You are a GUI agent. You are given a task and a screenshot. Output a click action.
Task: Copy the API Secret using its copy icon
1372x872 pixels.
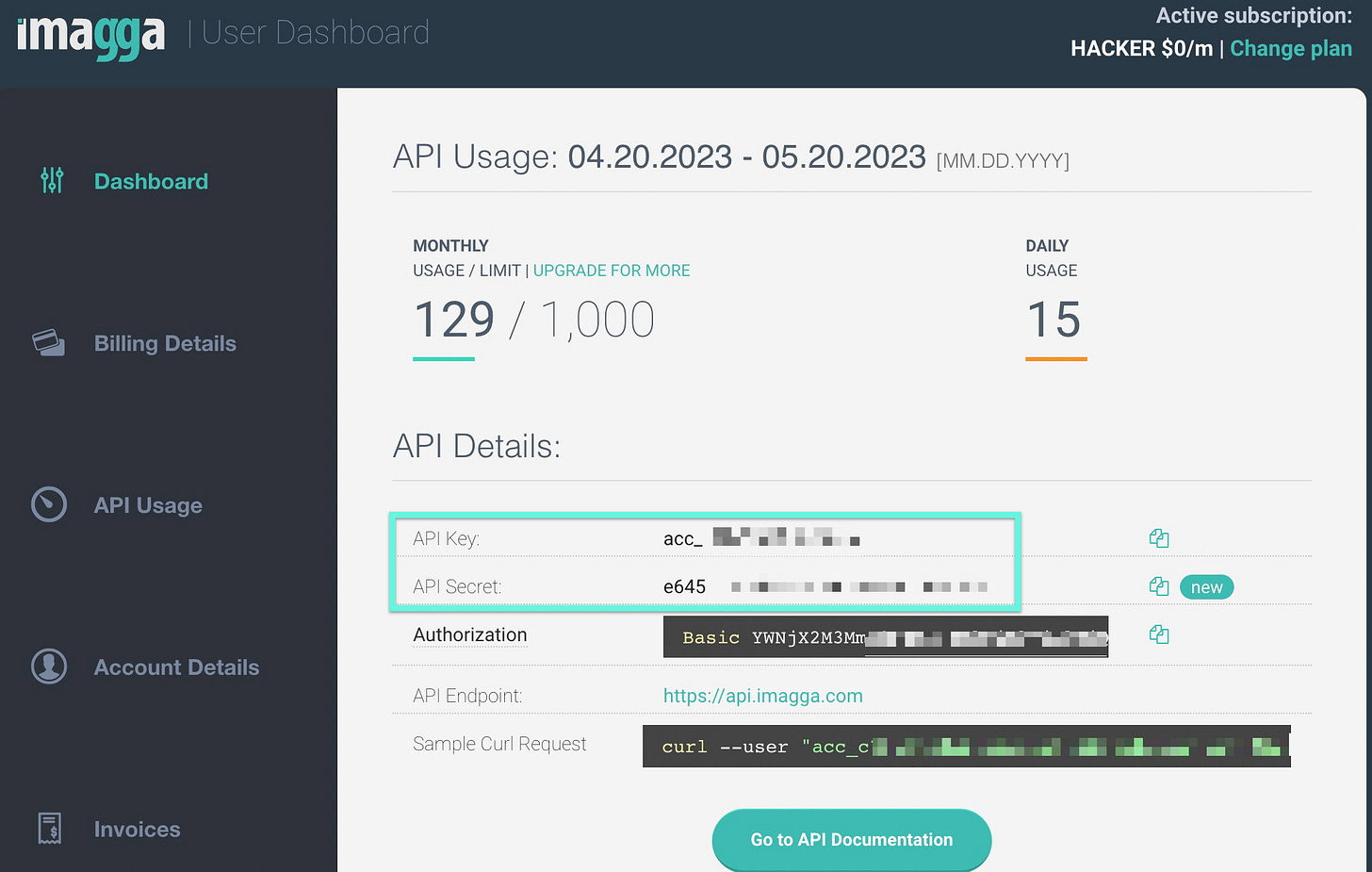1159,586
